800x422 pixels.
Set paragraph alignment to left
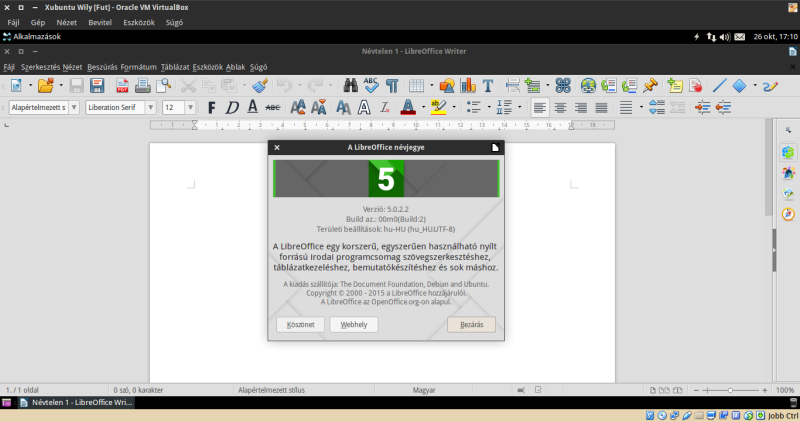(539, 107)
